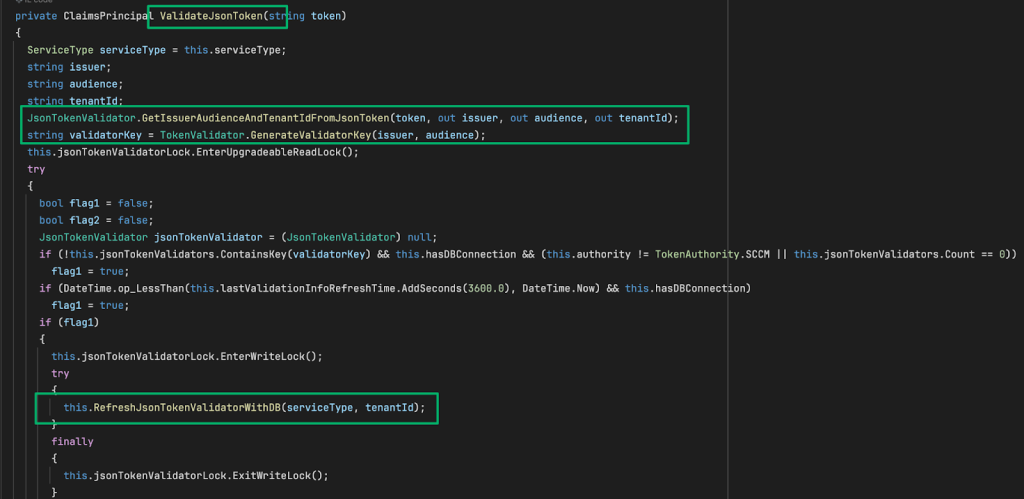Click the 'string issuer;' declaration line
This screenshot has height=499, width=1024.
(61, 67)
